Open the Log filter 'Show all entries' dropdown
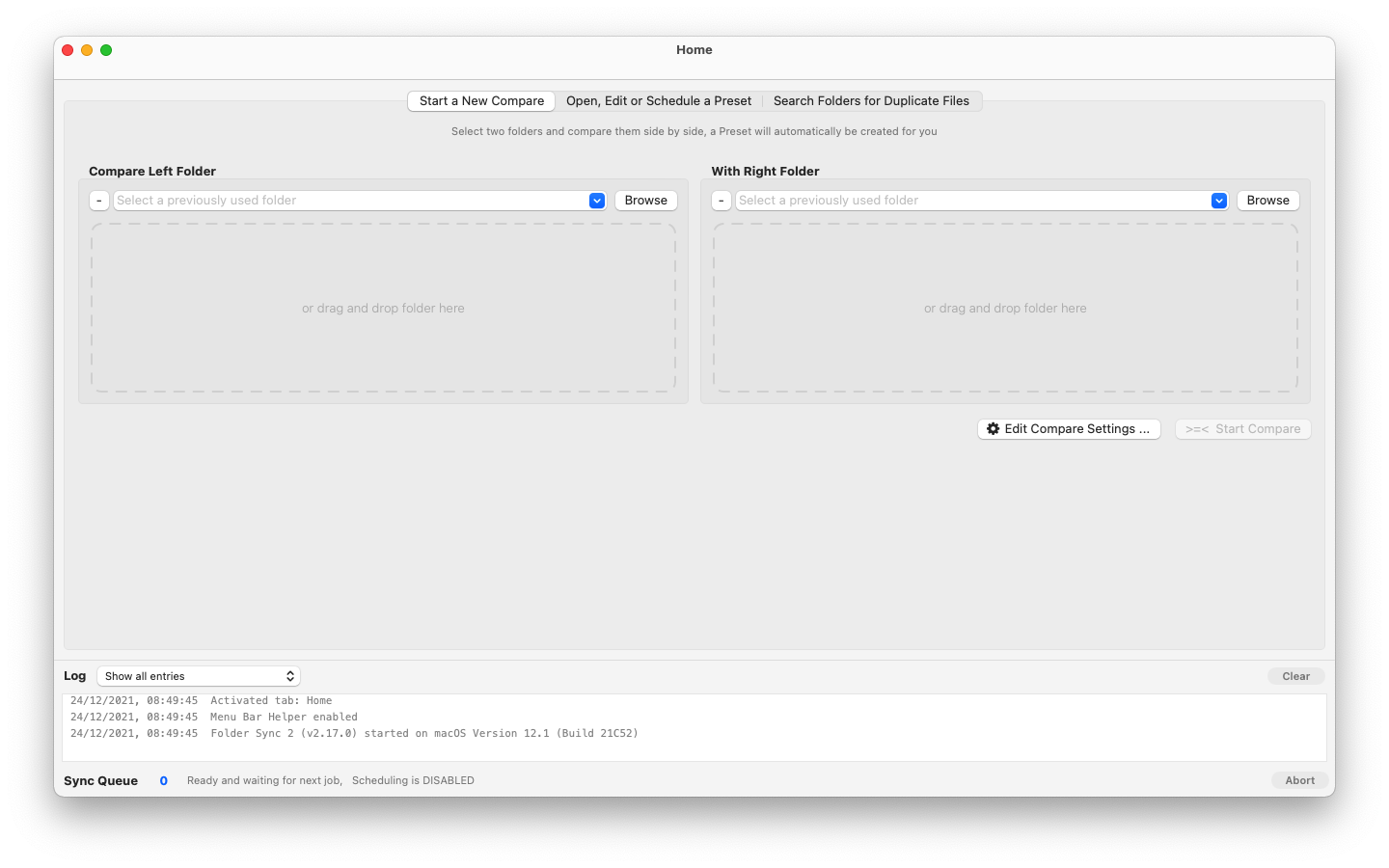This screenshot has width=1389, height=868. (x=199, y=676)
